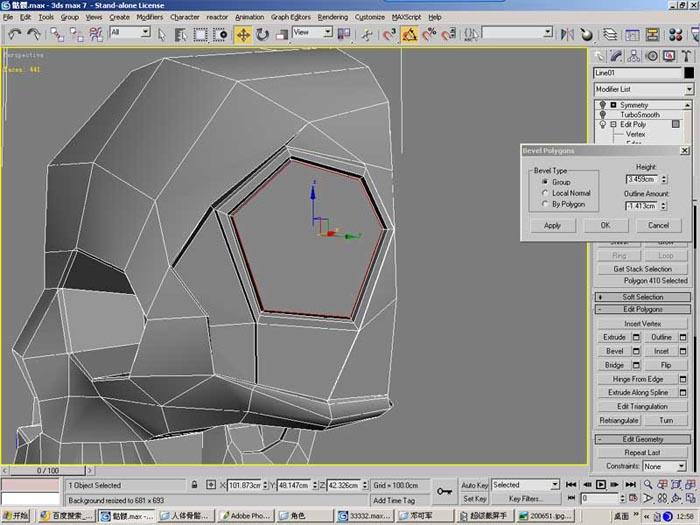
Task: Click the Align tool icon
Action: point(587,34)
